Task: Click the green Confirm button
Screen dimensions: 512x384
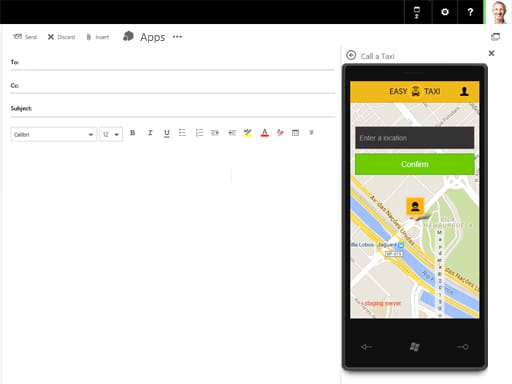Action: [x=414, y=164]
